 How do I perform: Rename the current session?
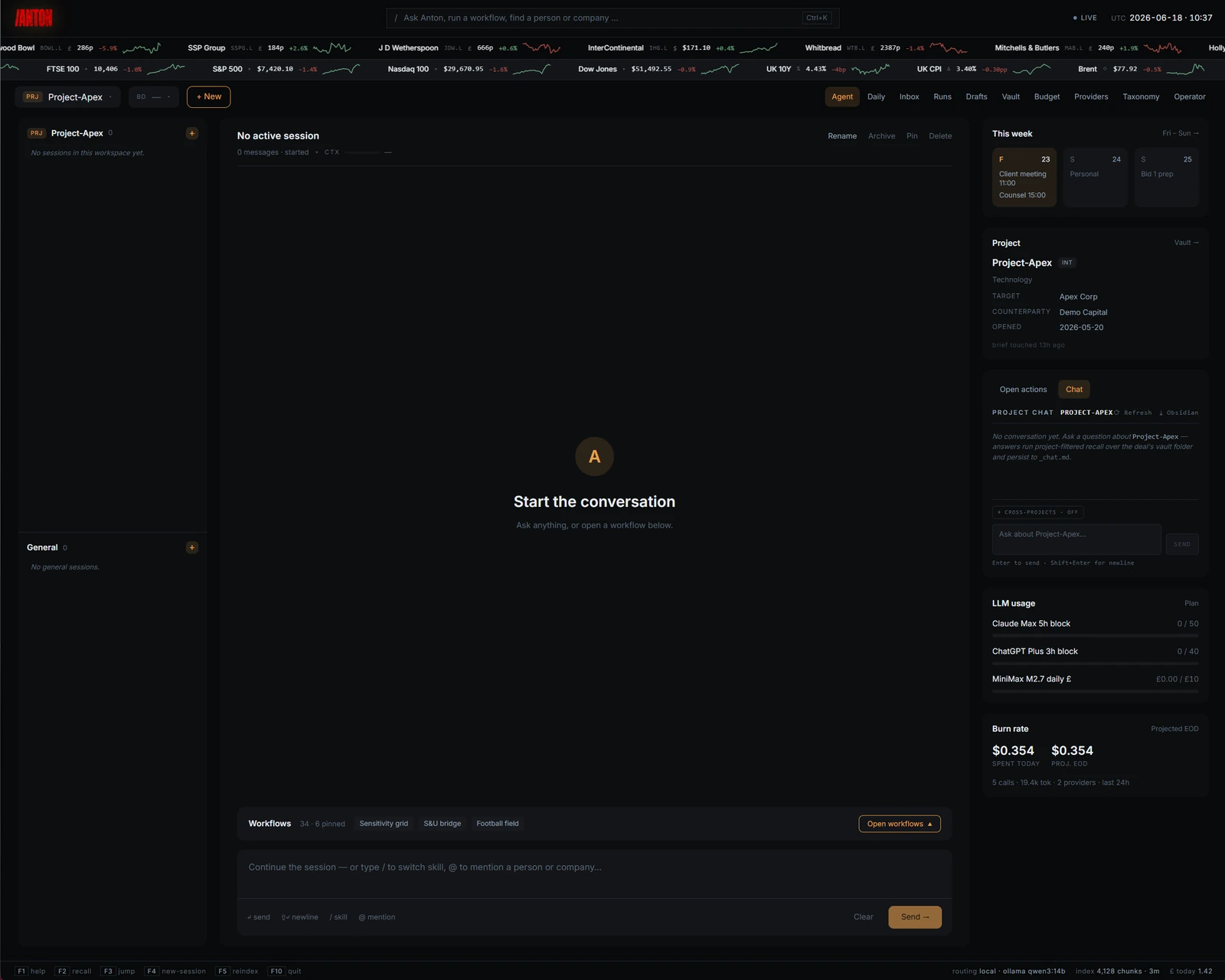842,136
